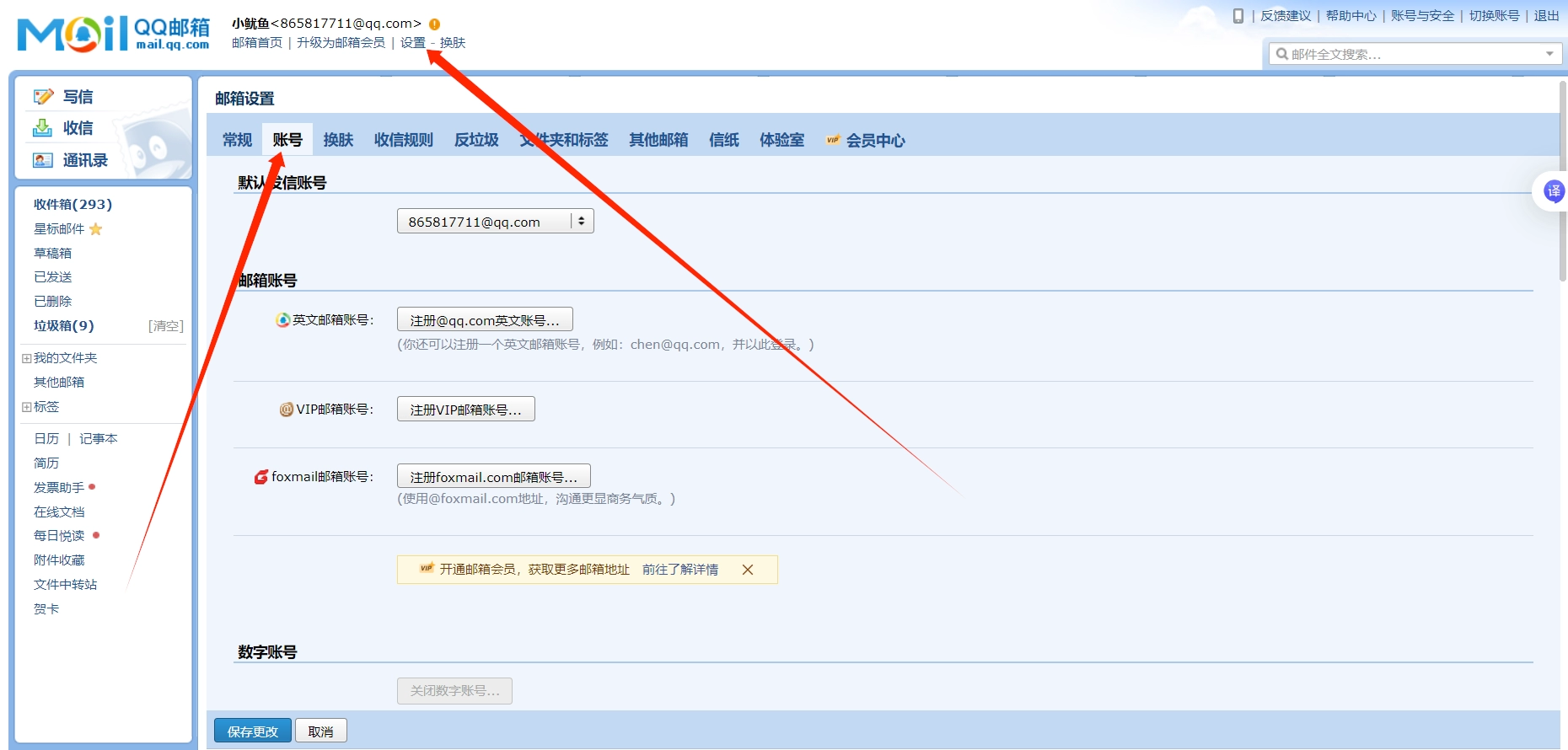The width and height of the screenshot is (1568, 750).
Task: Click 注册VIP邮箱账号 button
Action: [x=466, y=410]
